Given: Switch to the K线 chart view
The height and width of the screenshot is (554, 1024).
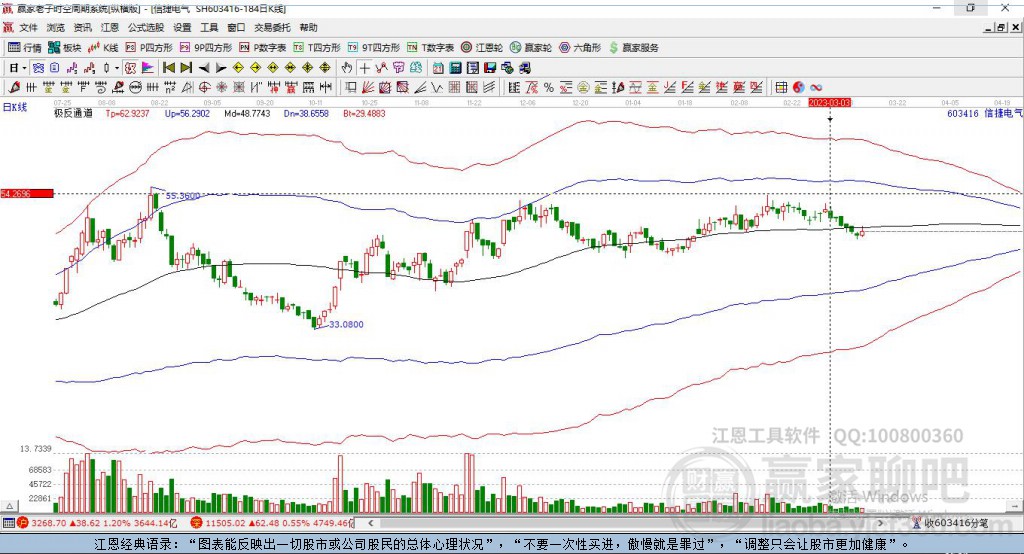Looking at the screenshot, I should 103,48.
